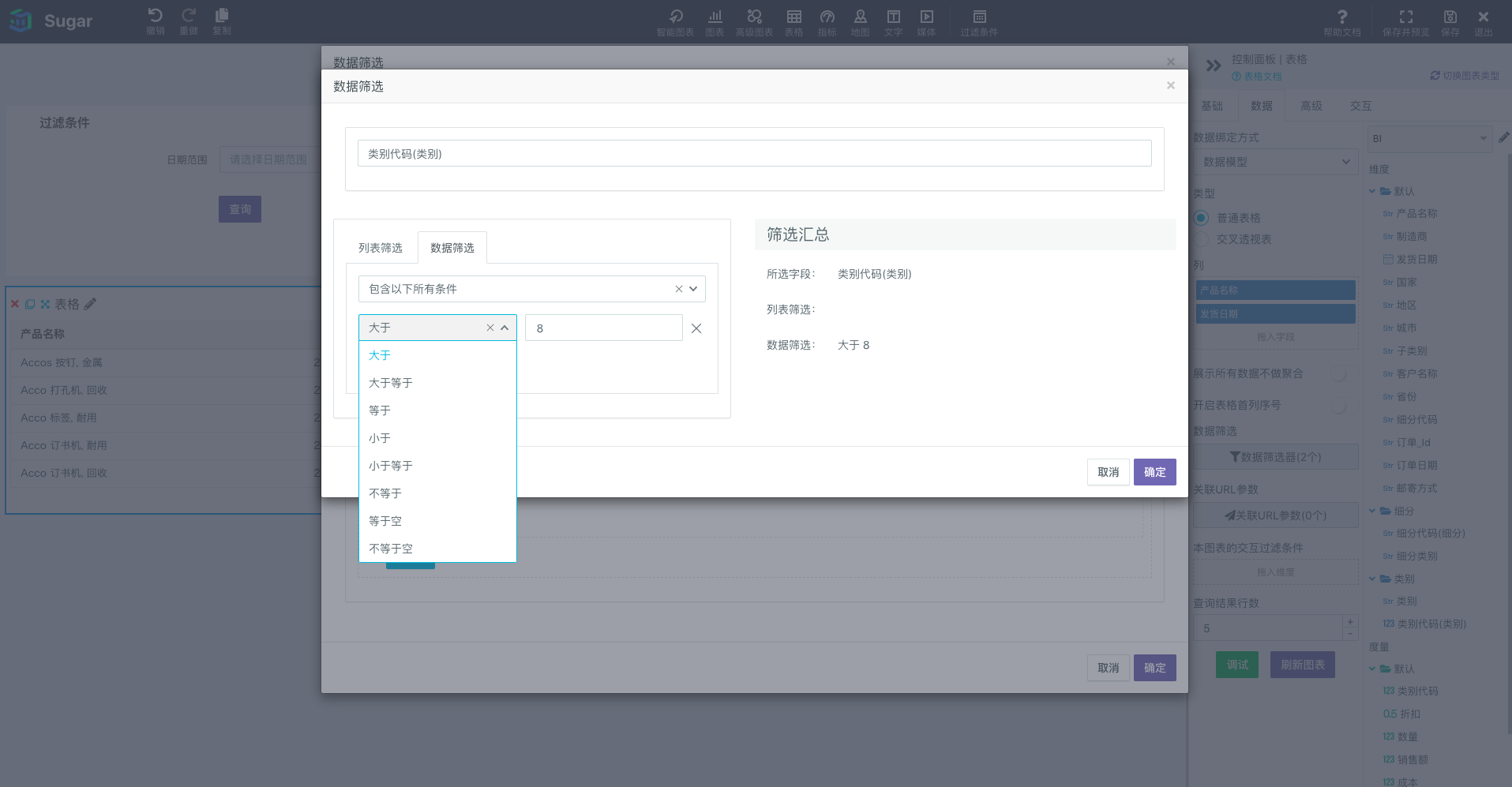The image size is (1512, 787).
Task: Click the exit (退出) icon
Action: click(x=1484, y=23)
